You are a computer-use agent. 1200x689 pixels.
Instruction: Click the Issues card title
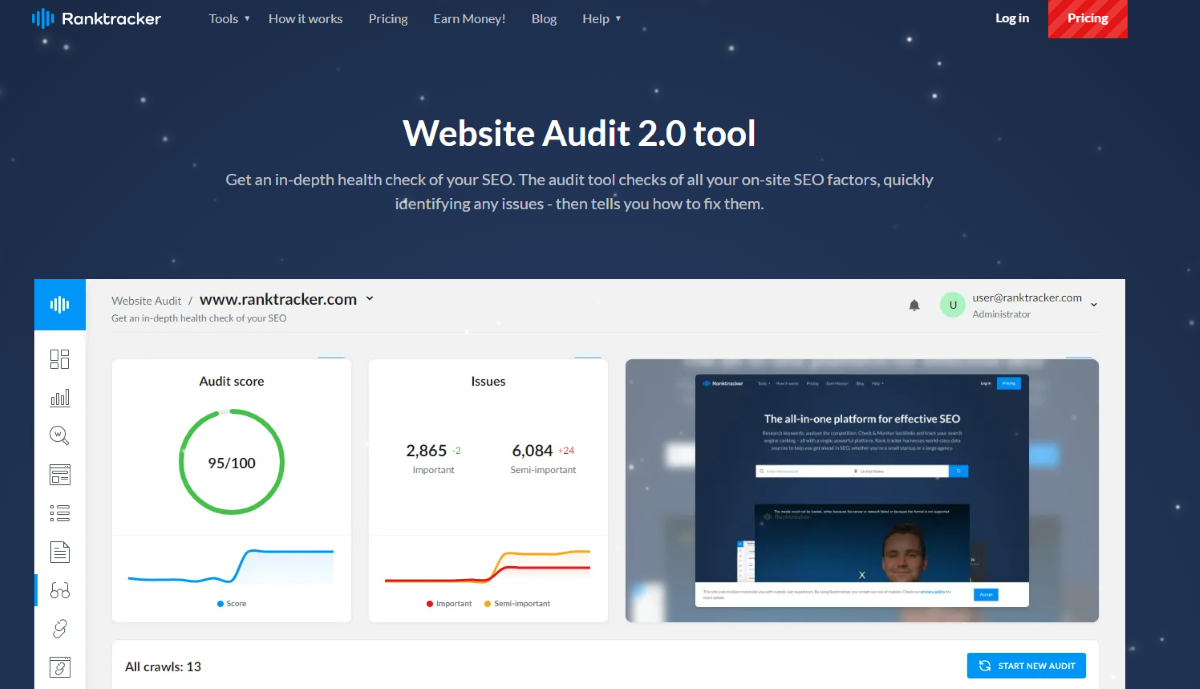(488, 381)
